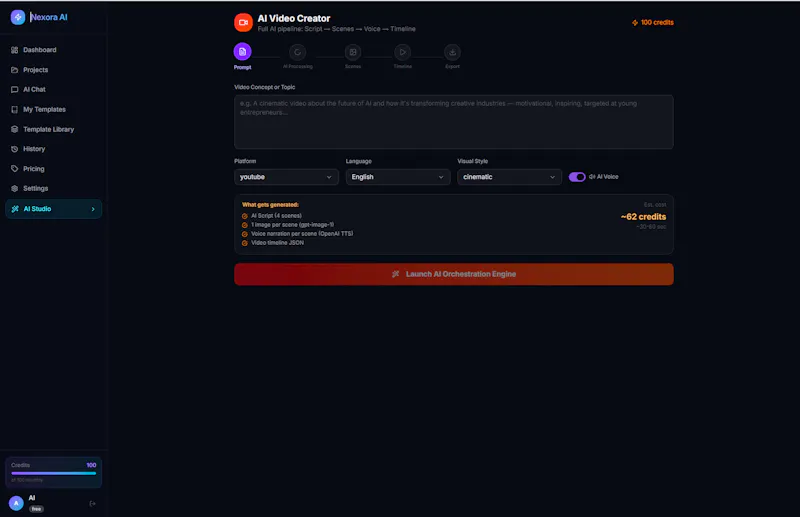Image resolution: width=800 pixels, height=517 pixels.
Task: Open Dashboard via its sidebar icon
Action: (14, 50)
